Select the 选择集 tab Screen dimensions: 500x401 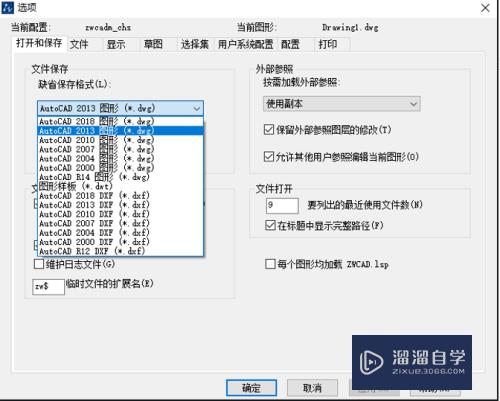click(x=195, y=44)
